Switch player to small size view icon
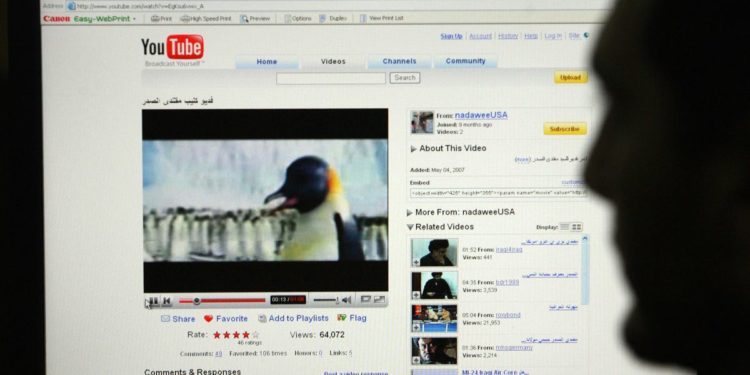The width and height of the screenshot is (750, 375). [366, 299]
